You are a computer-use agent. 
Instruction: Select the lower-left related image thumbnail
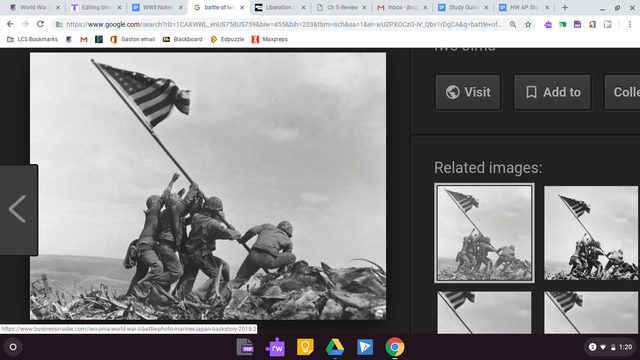(x=484, y=313)
